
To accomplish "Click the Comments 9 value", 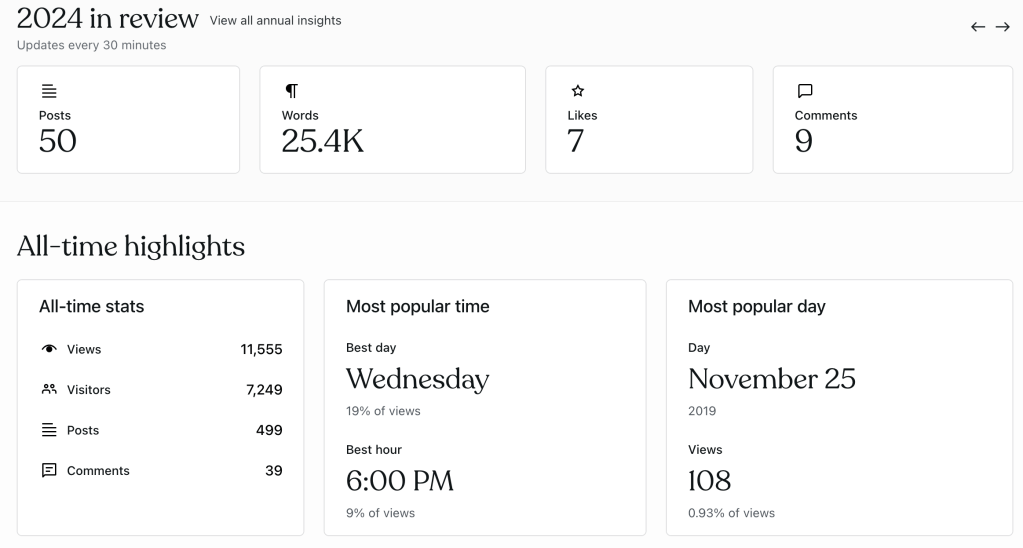I will (x=804, y=142).
